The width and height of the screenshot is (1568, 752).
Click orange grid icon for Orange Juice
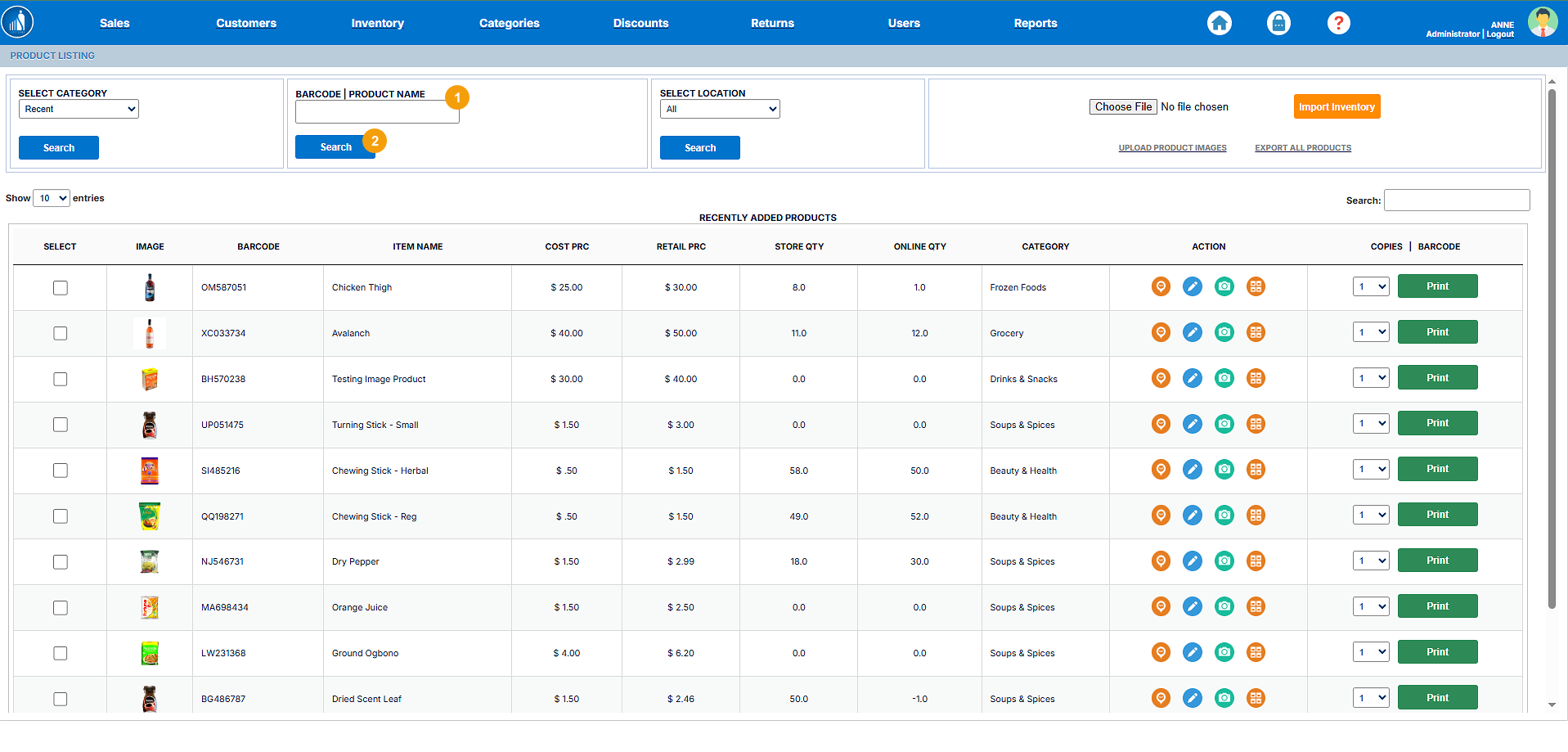pos(1256,607)
